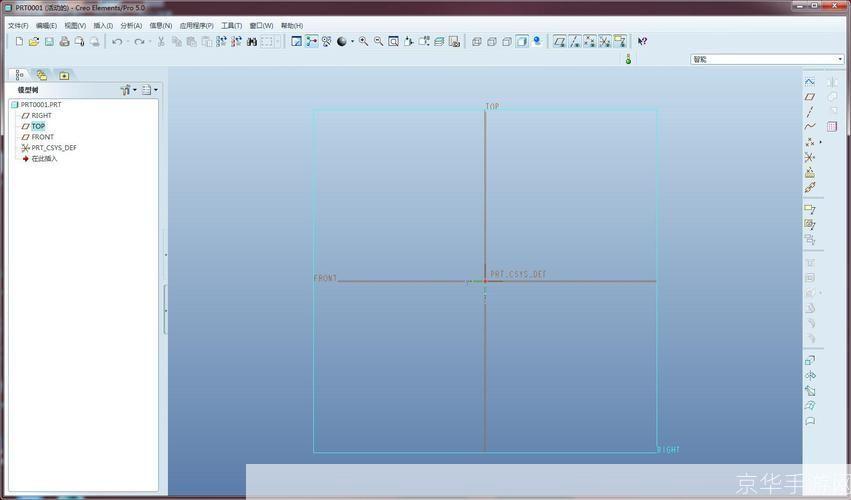The image size is (851, 500).
Task: Select PRT_CSYS_DEF in model tree
Action: pyautogui.click(x=53, y=148)
